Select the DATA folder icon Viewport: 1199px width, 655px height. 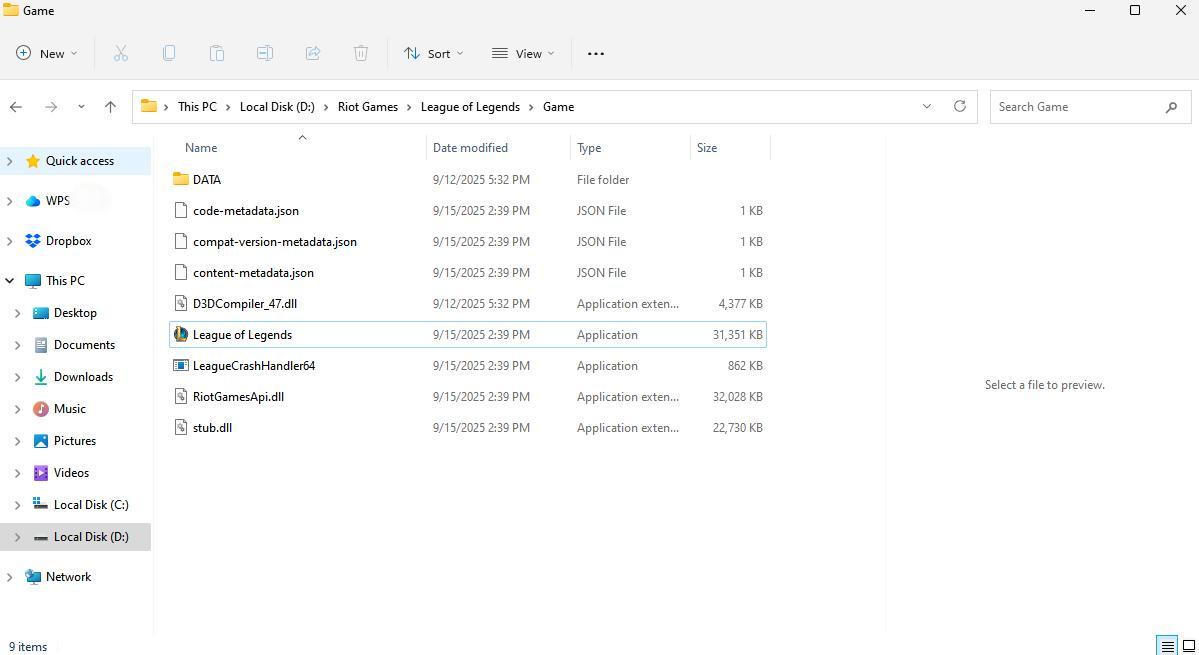[181, 180]
